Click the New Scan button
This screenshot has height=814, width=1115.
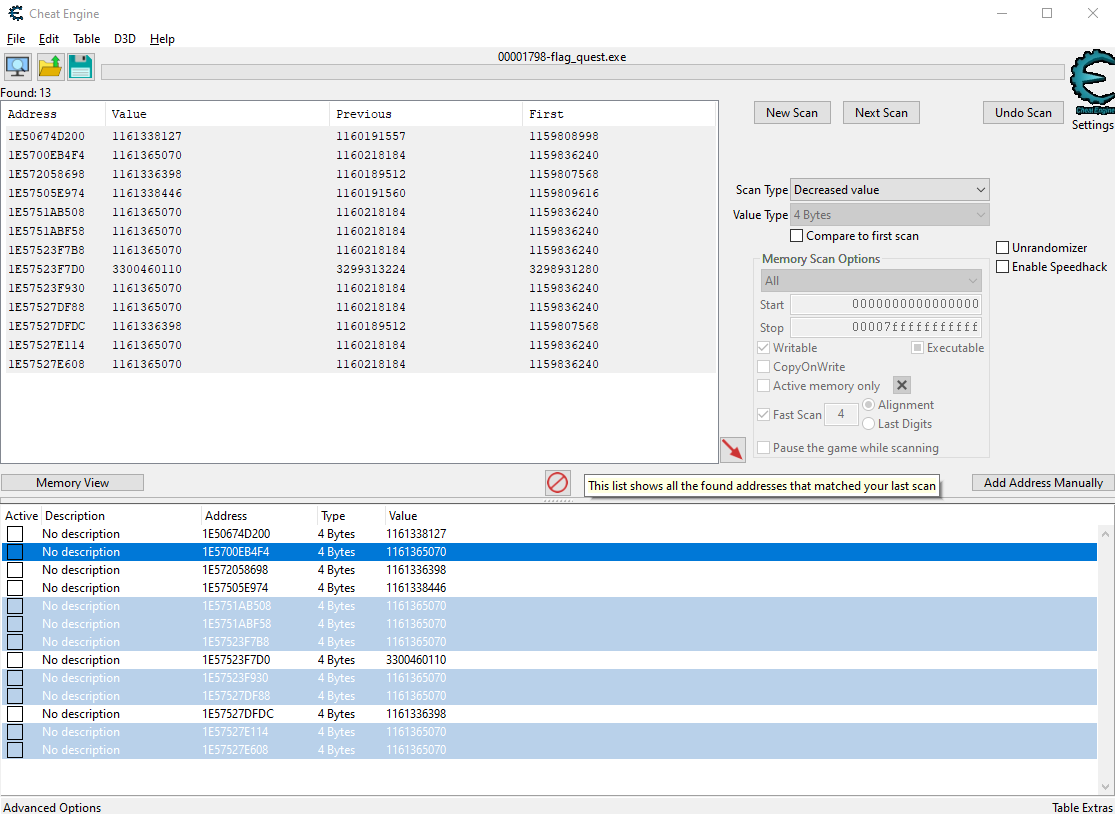[x=792, y=112]
